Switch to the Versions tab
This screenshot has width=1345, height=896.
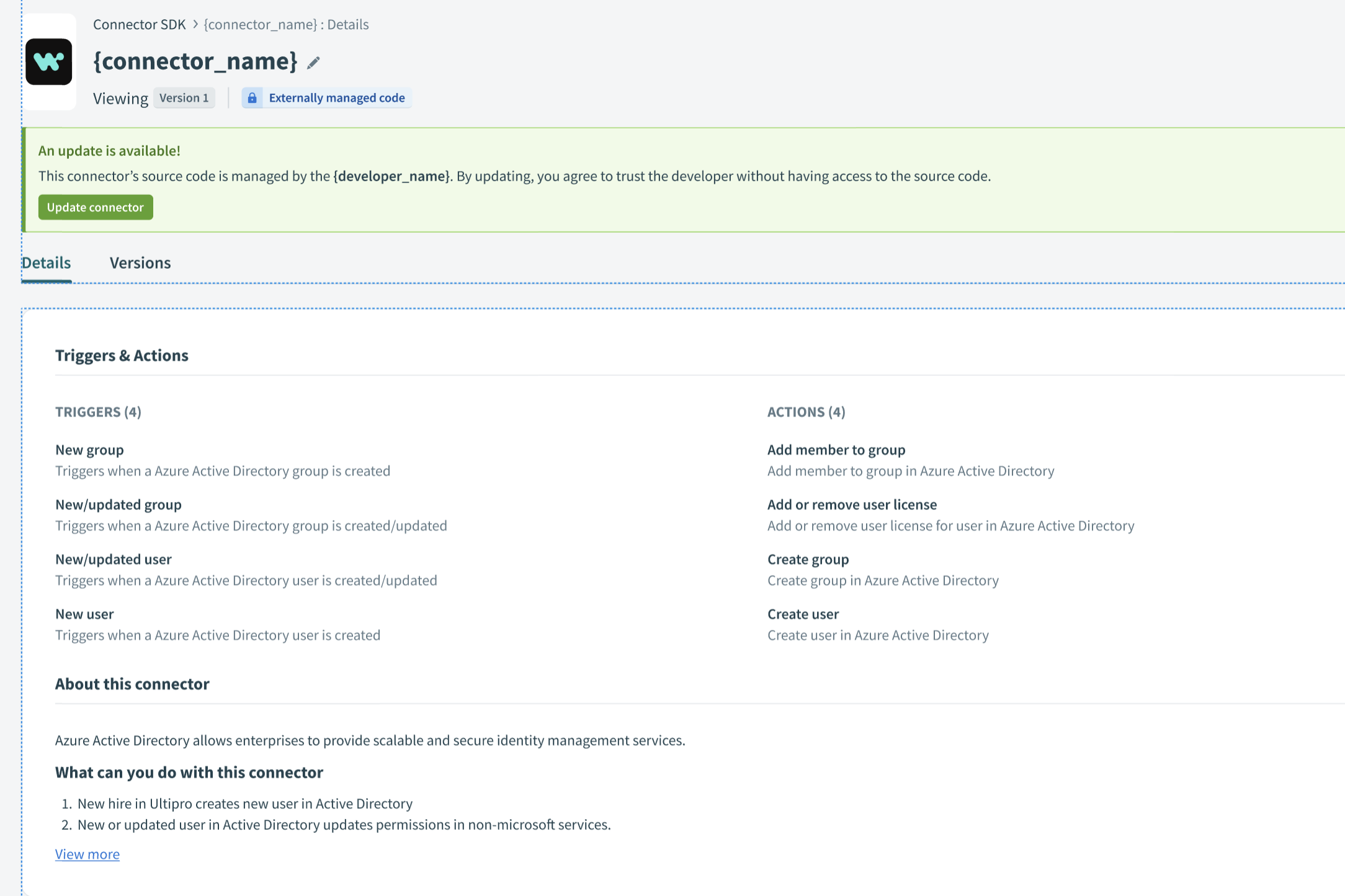[140, 263]
